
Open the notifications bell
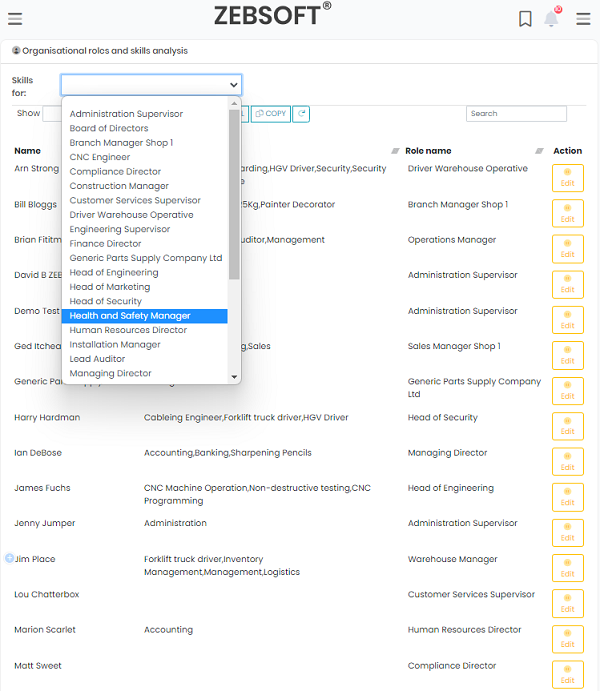pyautogui.click(x=552, y=18)
